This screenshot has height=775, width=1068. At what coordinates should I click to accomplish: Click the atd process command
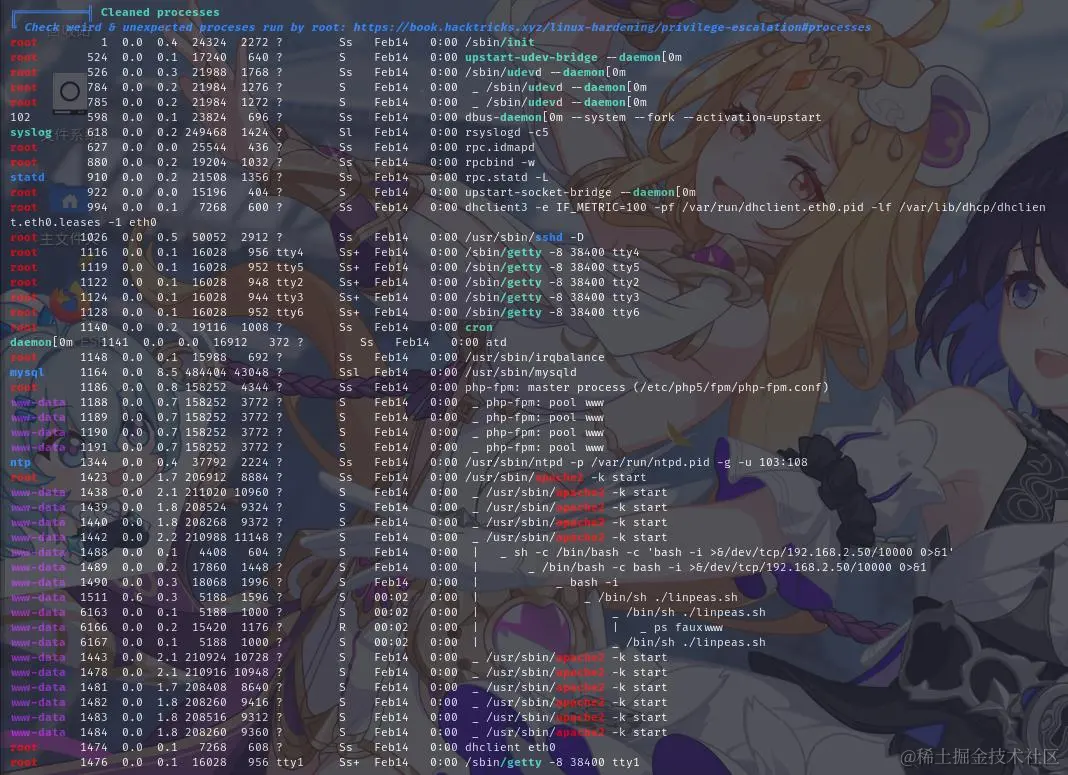[x=496, y=342]
